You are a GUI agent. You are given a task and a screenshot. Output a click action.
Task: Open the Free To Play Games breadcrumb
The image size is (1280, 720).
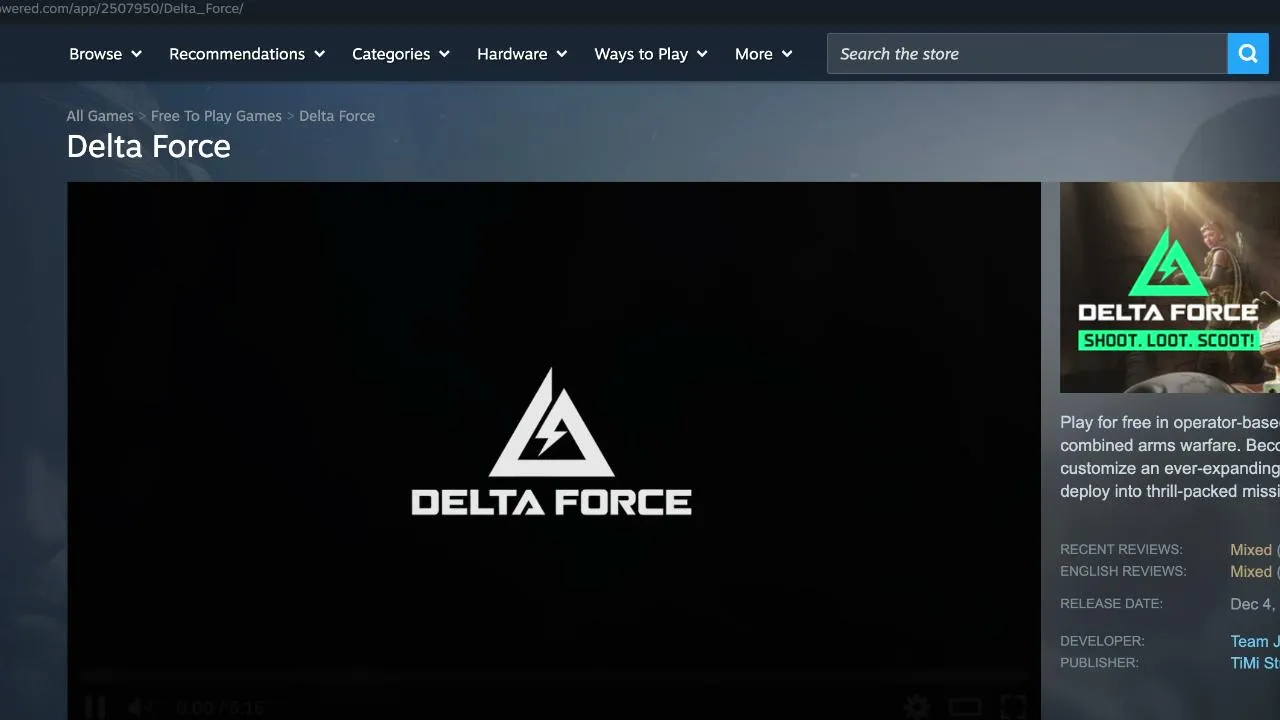coord(216,116)
